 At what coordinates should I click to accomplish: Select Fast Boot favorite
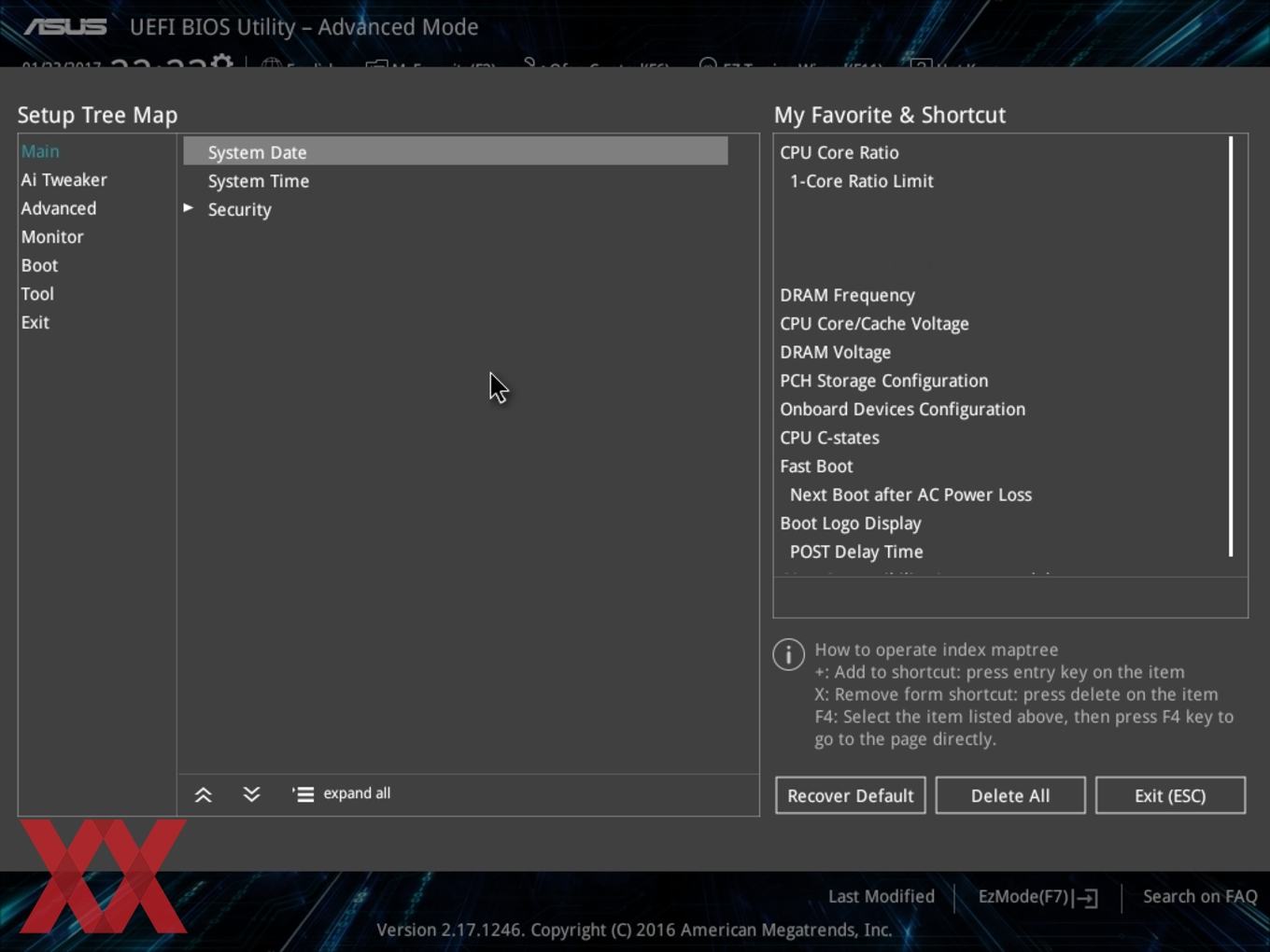tap(816, 466)
